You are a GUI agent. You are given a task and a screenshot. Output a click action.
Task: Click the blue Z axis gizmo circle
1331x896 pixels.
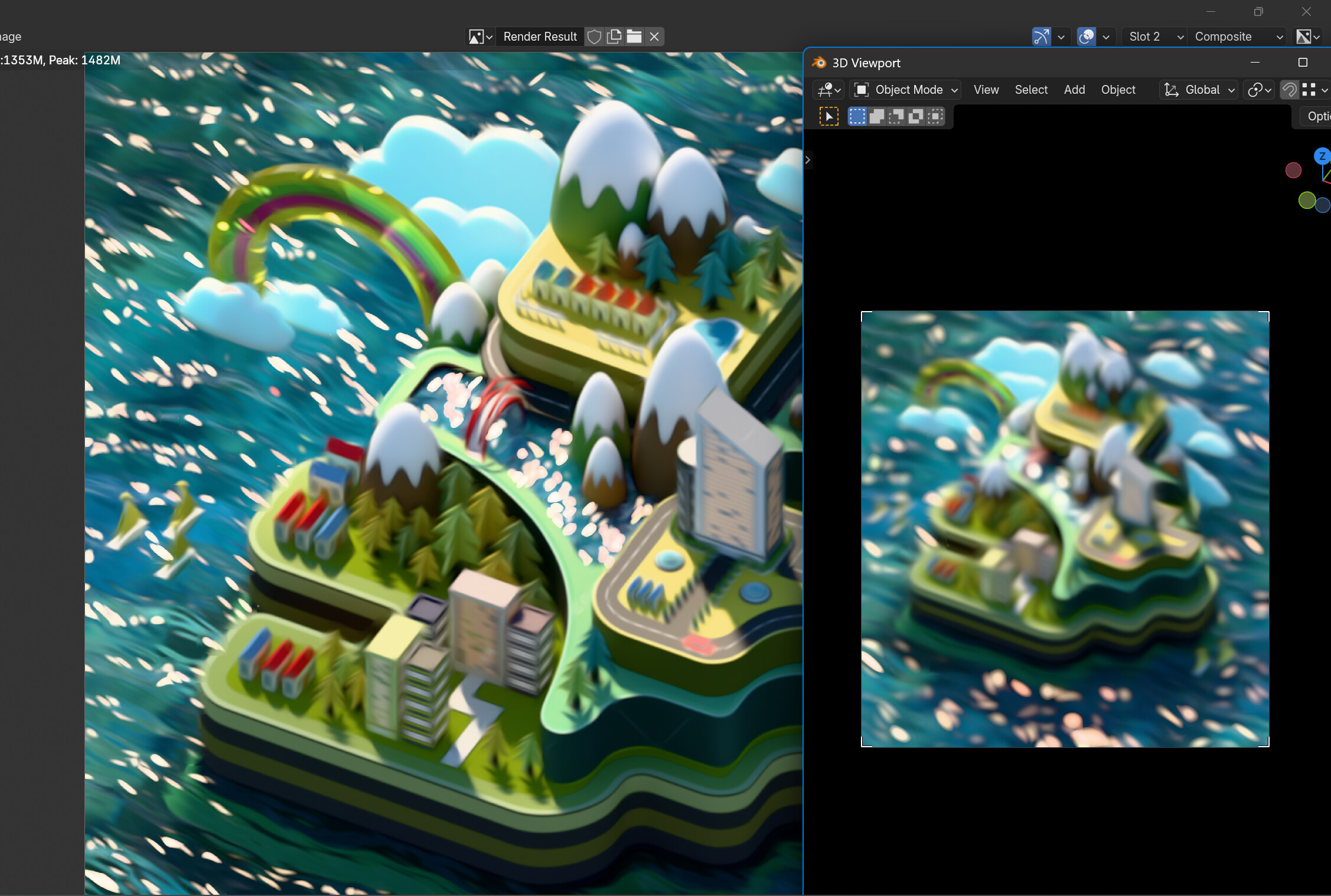1322,156
